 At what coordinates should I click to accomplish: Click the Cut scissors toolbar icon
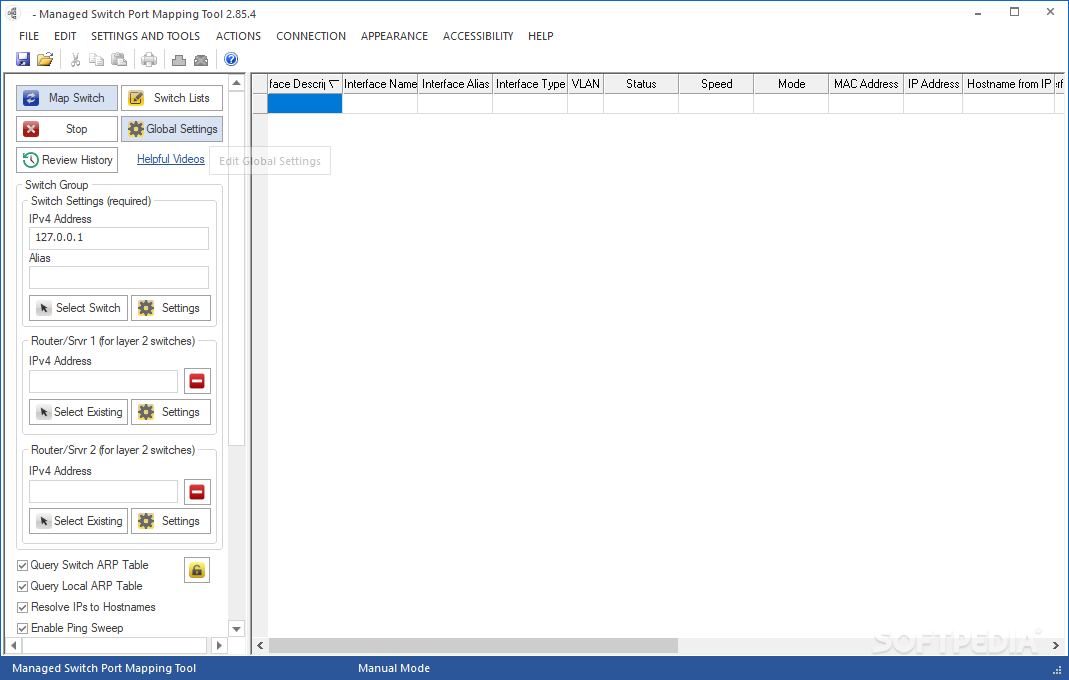[x=76, y=59]
